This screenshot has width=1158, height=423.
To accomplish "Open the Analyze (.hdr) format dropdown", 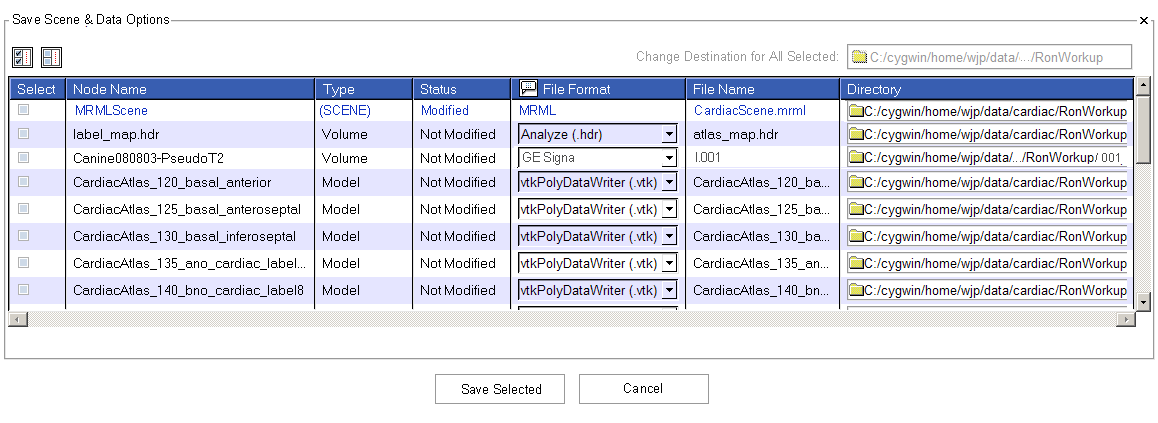I will [668, 134].
